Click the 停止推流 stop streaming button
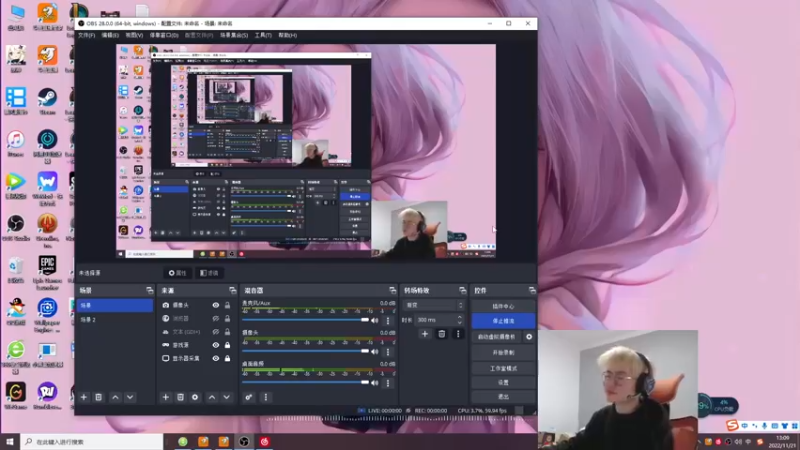Image resolution: width=800 pixels, height=450 pixels. (x=503, y=321)
